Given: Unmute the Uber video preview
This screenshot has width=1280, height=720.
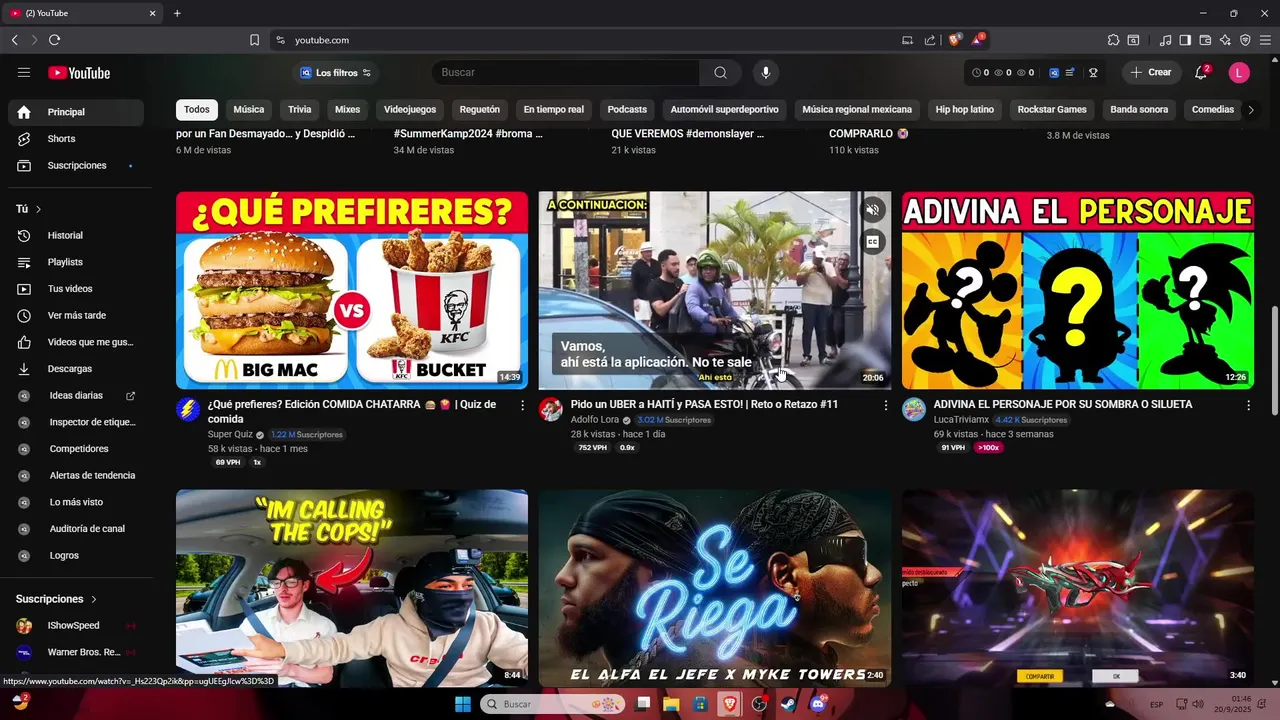Looking at the screenshot, I should coord(873,210).
